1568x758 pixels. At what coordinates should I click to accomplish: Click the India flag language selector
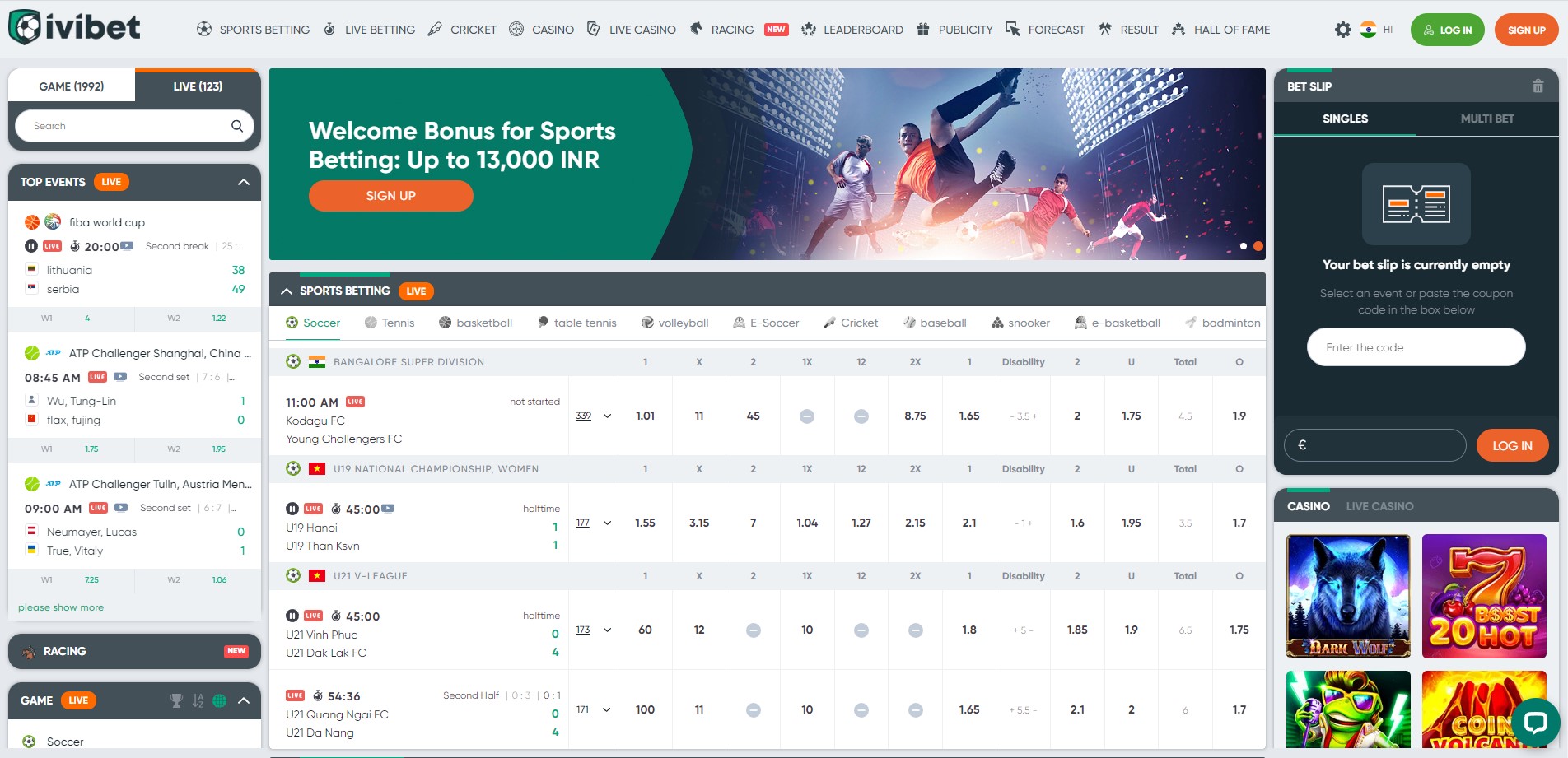pyautogui.click(x=1368, y=30)
